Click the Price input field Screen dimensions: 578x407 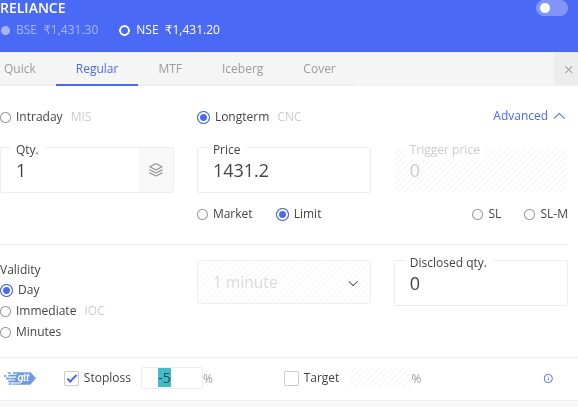coord(284,170)
